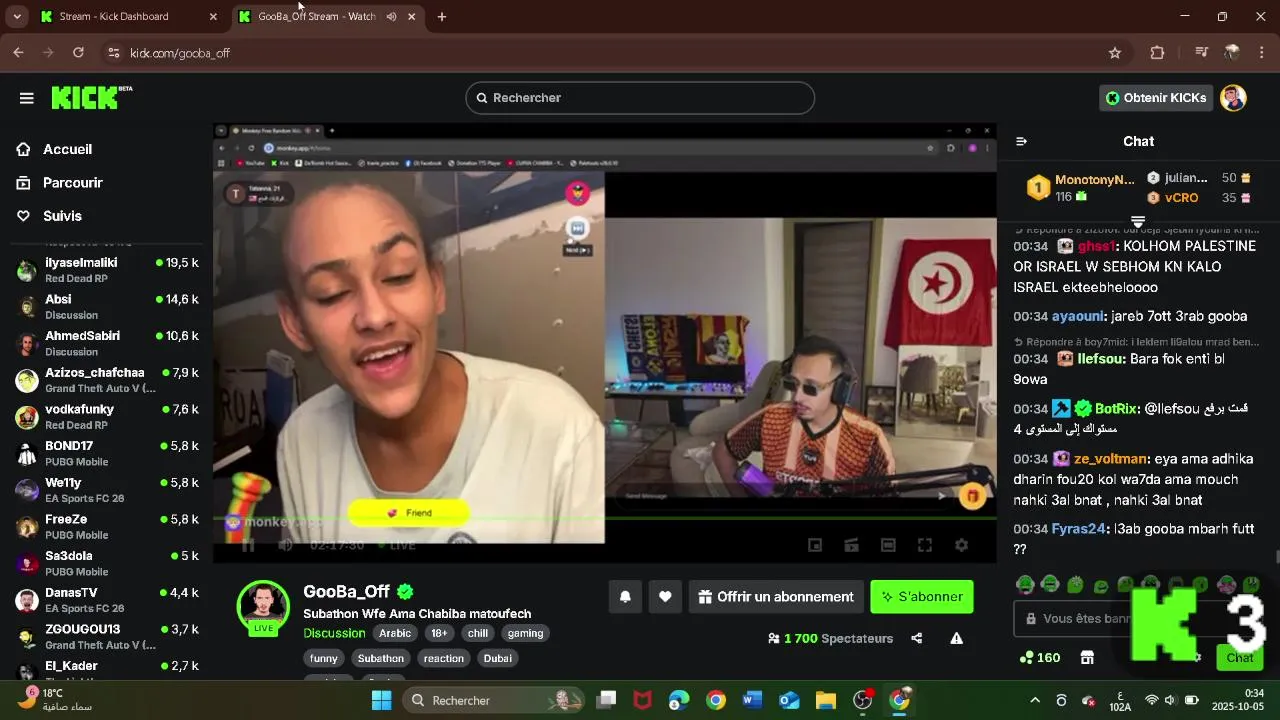Screen dimensions: 1280x720
Task: Click the S'abonner button
Action: pyautogui.click(x=922, y=597)
